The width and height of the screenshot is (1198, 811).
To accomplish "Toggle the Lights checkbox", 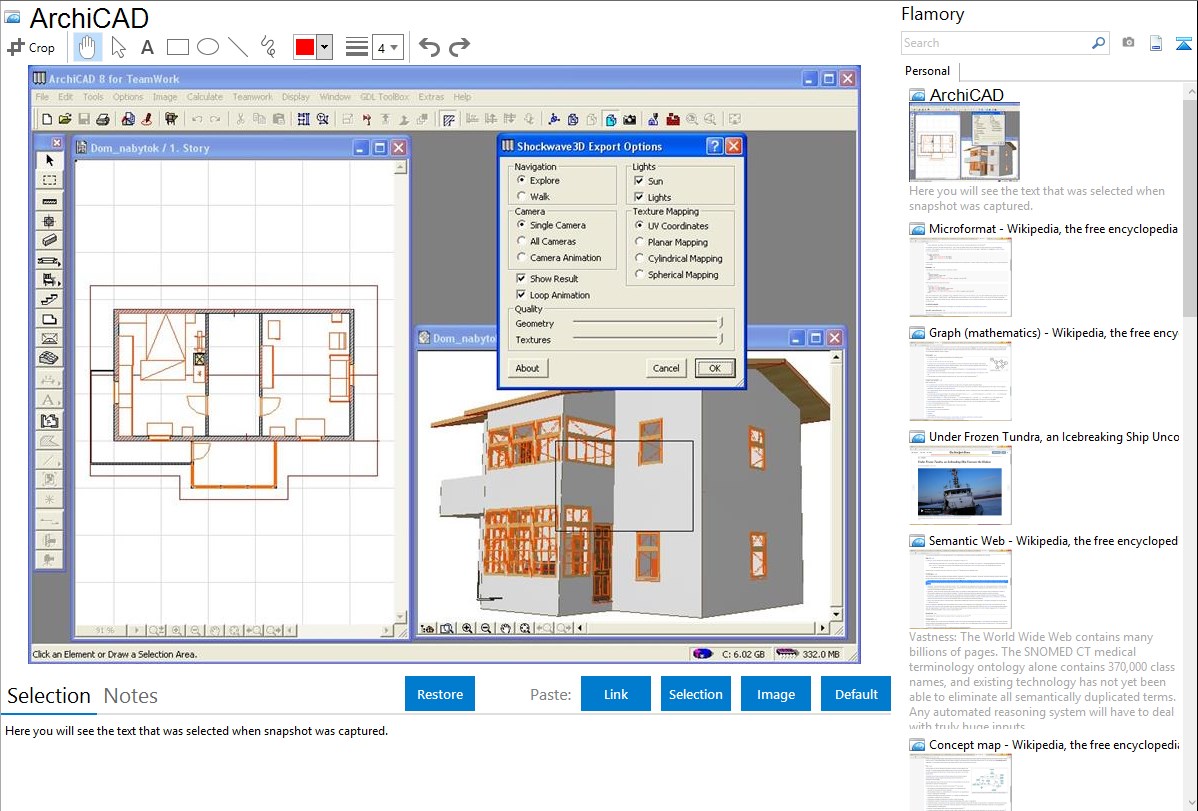I will [x=639, y=197].
